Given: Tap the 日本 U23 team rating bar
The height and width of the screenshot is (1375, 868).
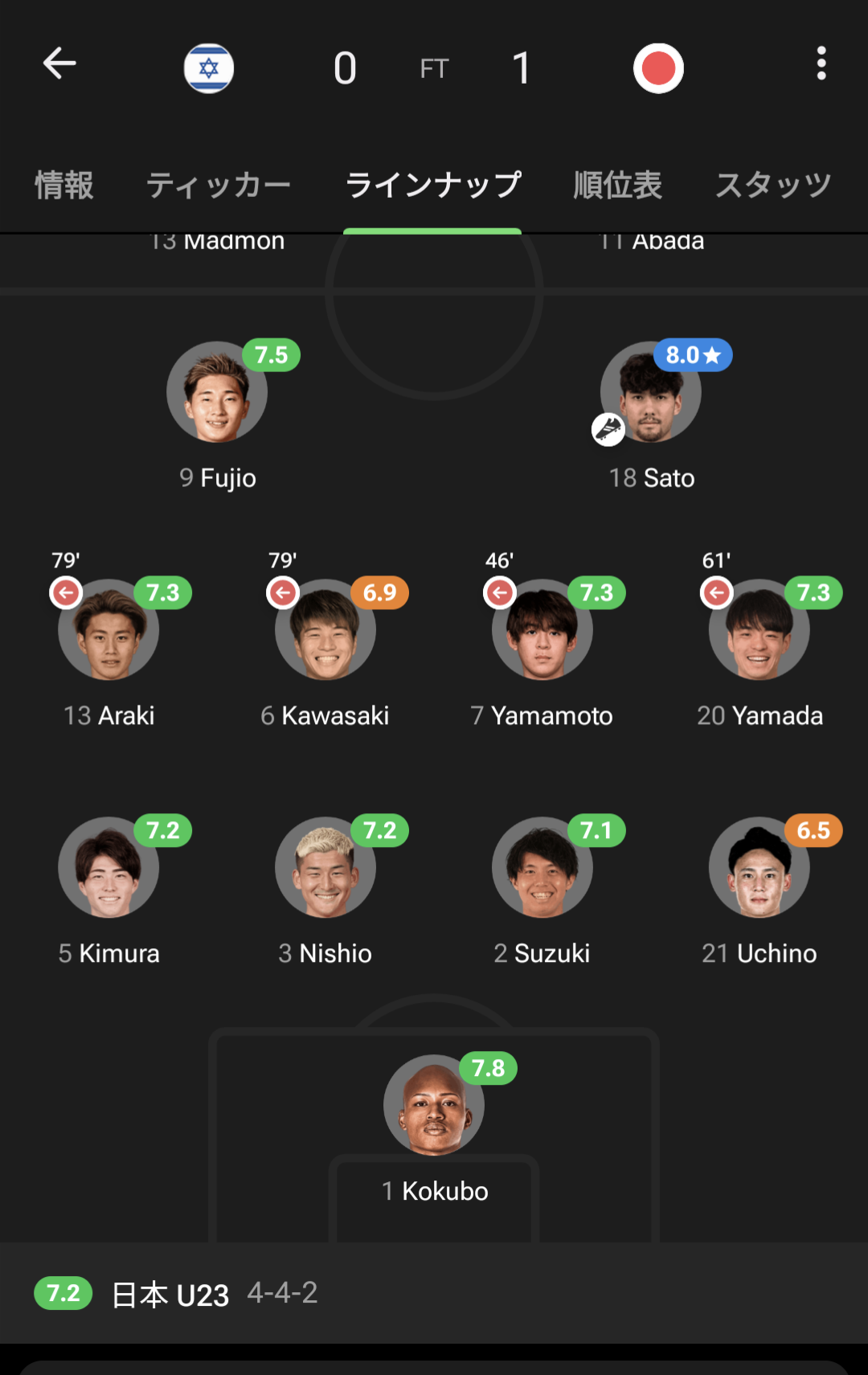Looking at the screenshot, I should [x=434, y=1293].
